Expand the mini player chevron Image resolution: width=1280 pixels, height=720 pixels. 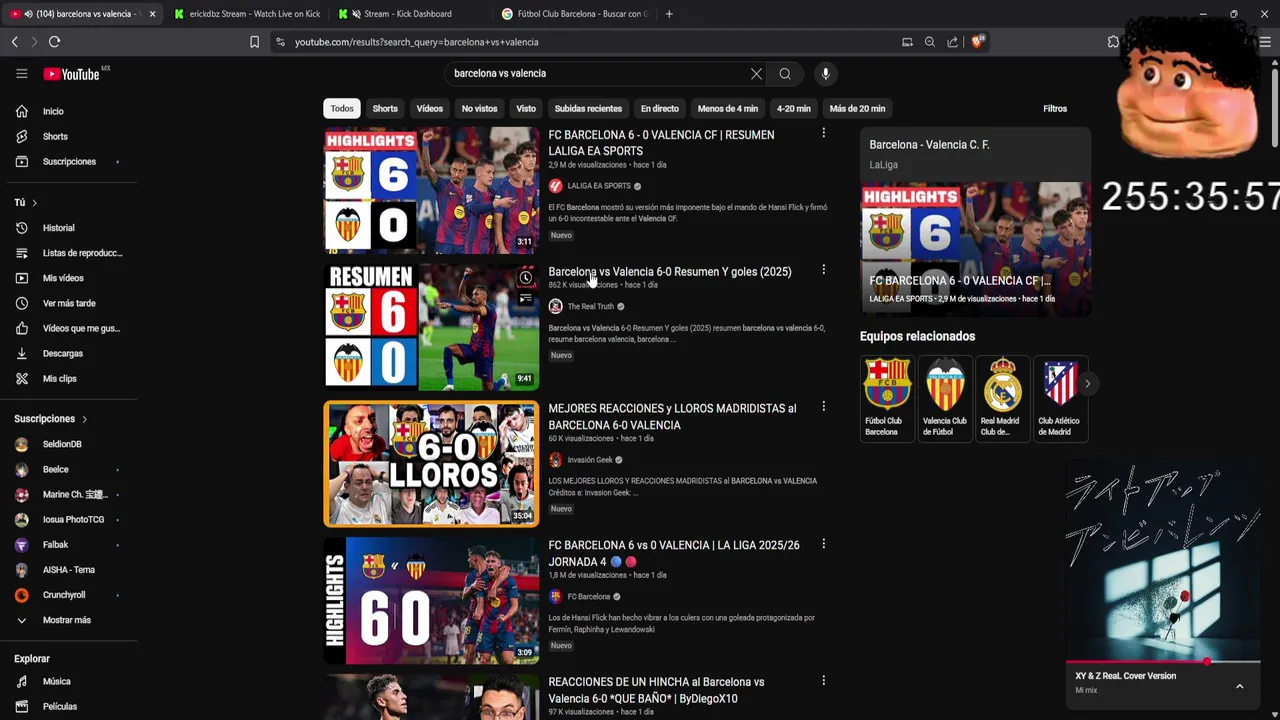[x=1239, y=686]
